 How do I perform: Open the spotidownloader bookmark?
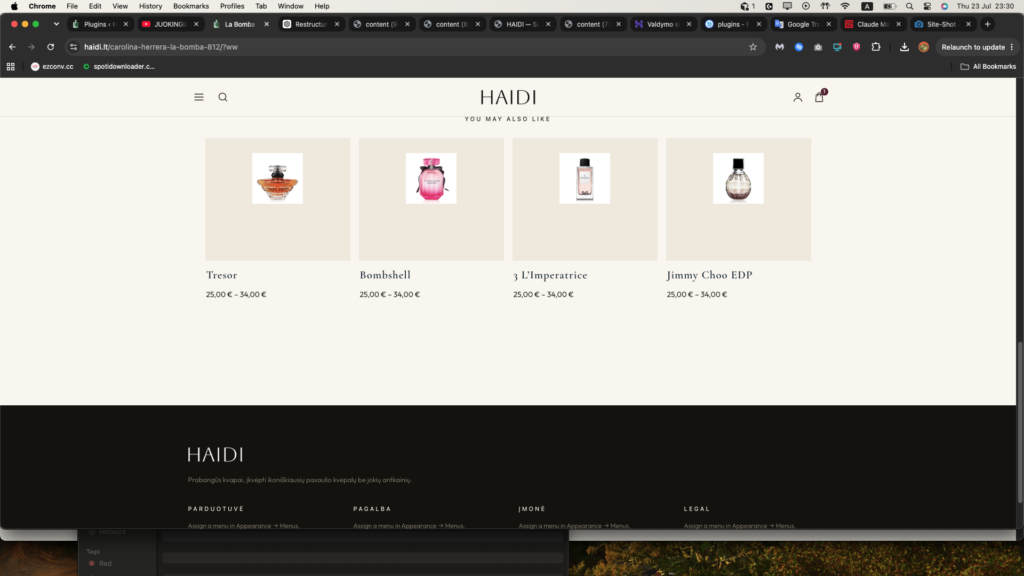pos(119,67)
